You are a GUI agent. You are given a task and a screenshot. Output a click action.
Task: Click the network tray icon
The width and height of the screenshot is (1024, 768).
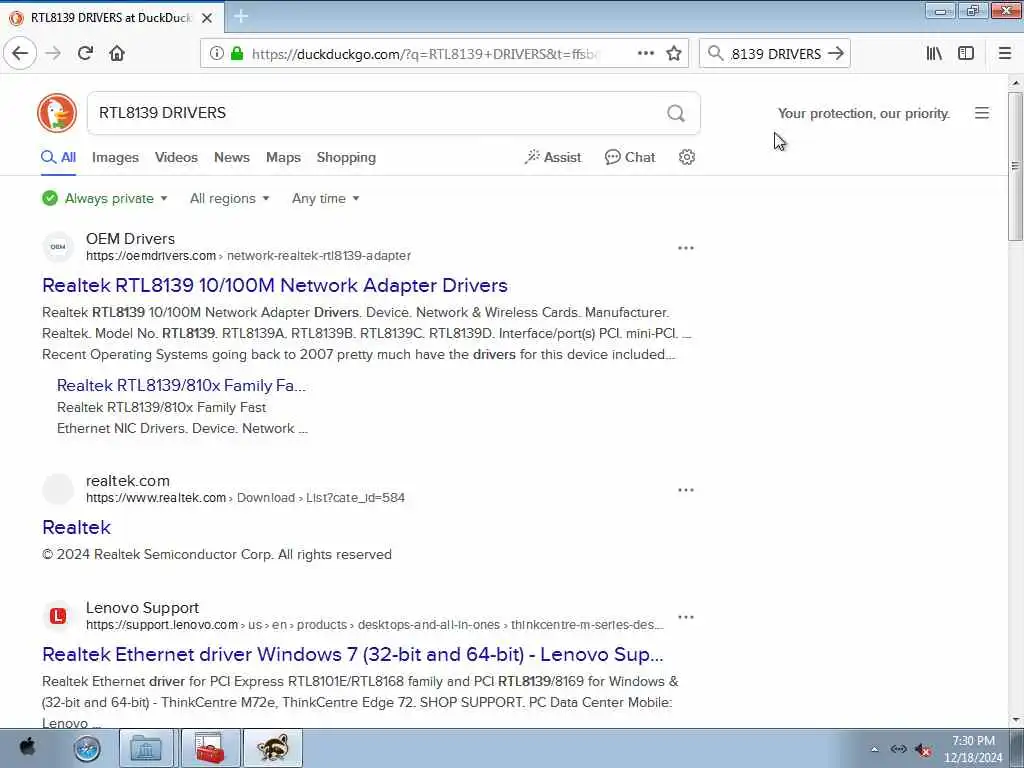(899, 750)
